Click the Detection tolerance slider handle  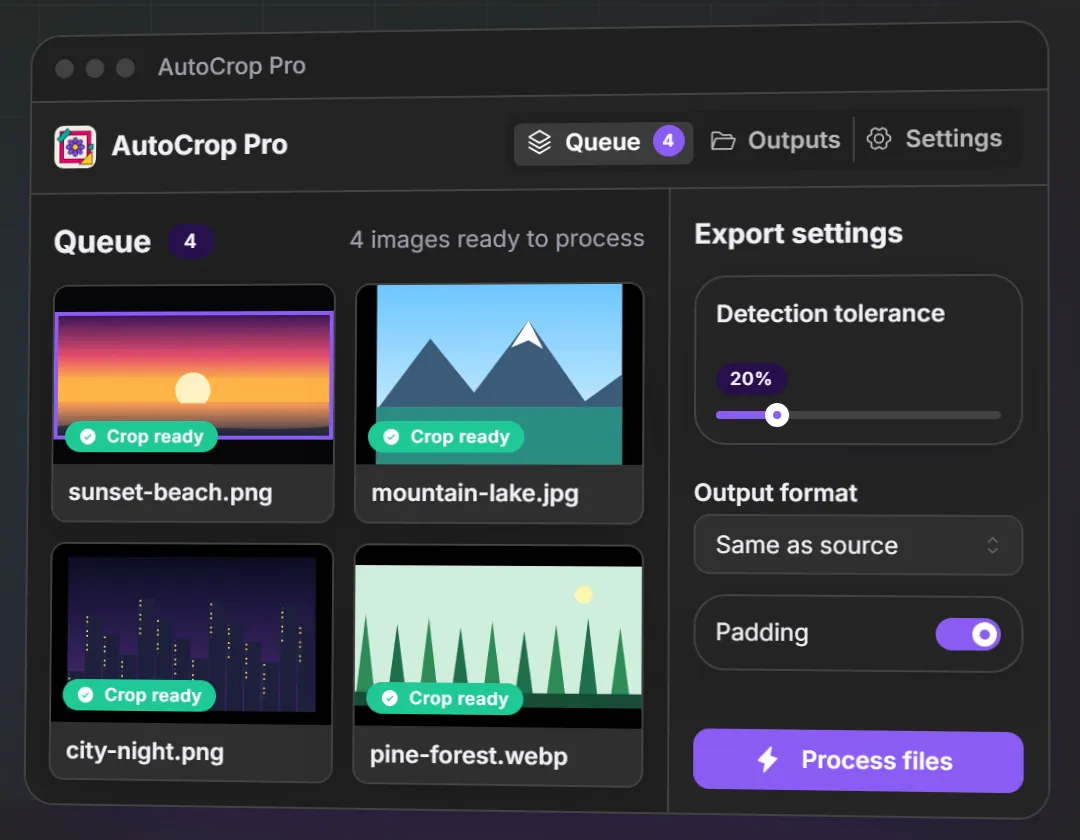[x=777, y=414]
